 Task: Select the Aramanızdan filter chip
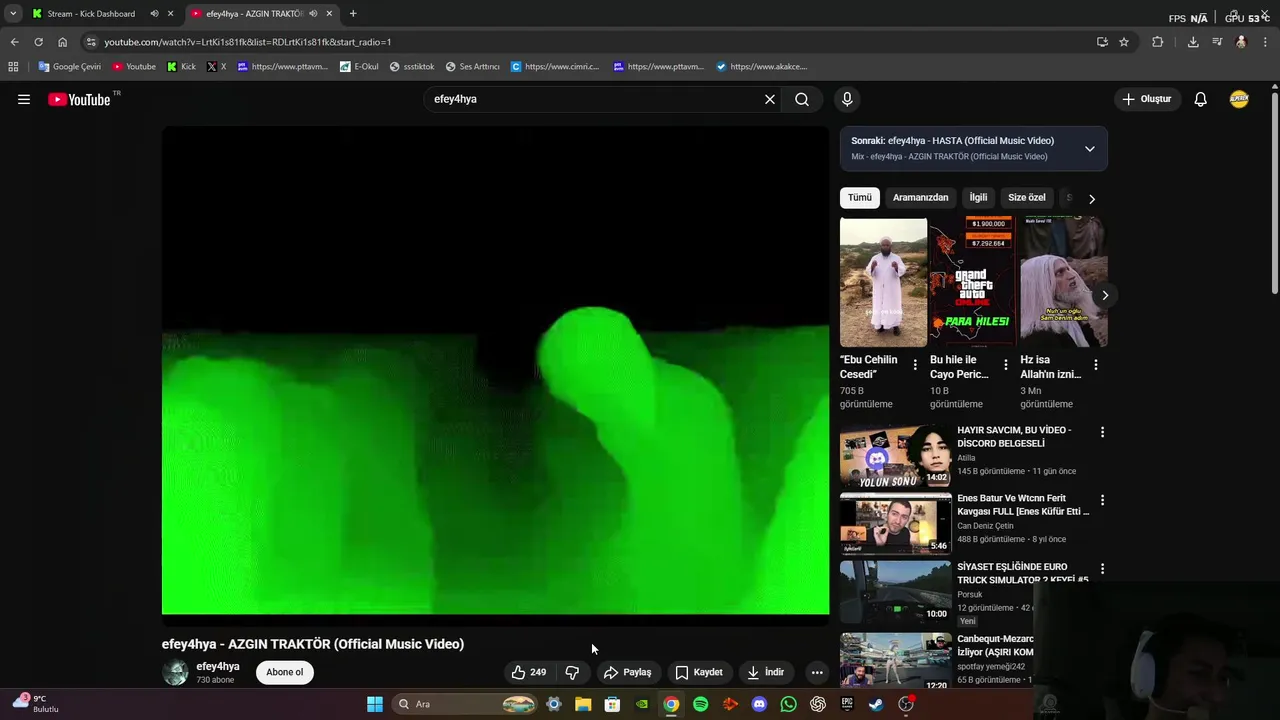(920, 198)
